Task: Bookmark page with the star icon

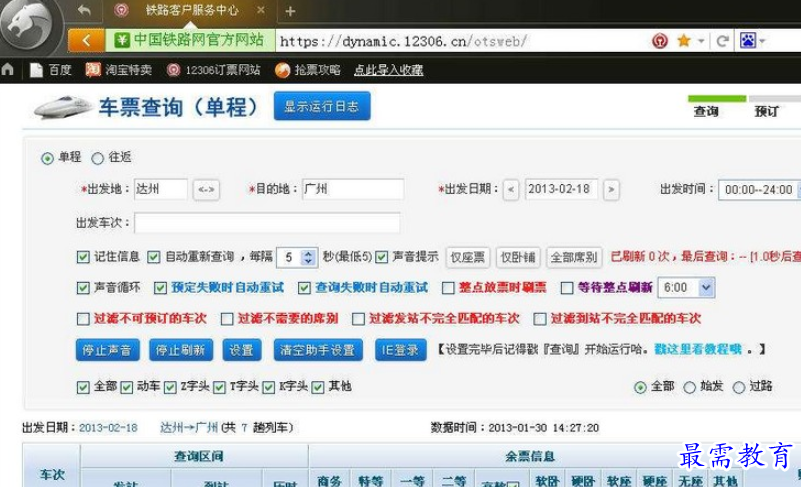Action: point(684,40)
